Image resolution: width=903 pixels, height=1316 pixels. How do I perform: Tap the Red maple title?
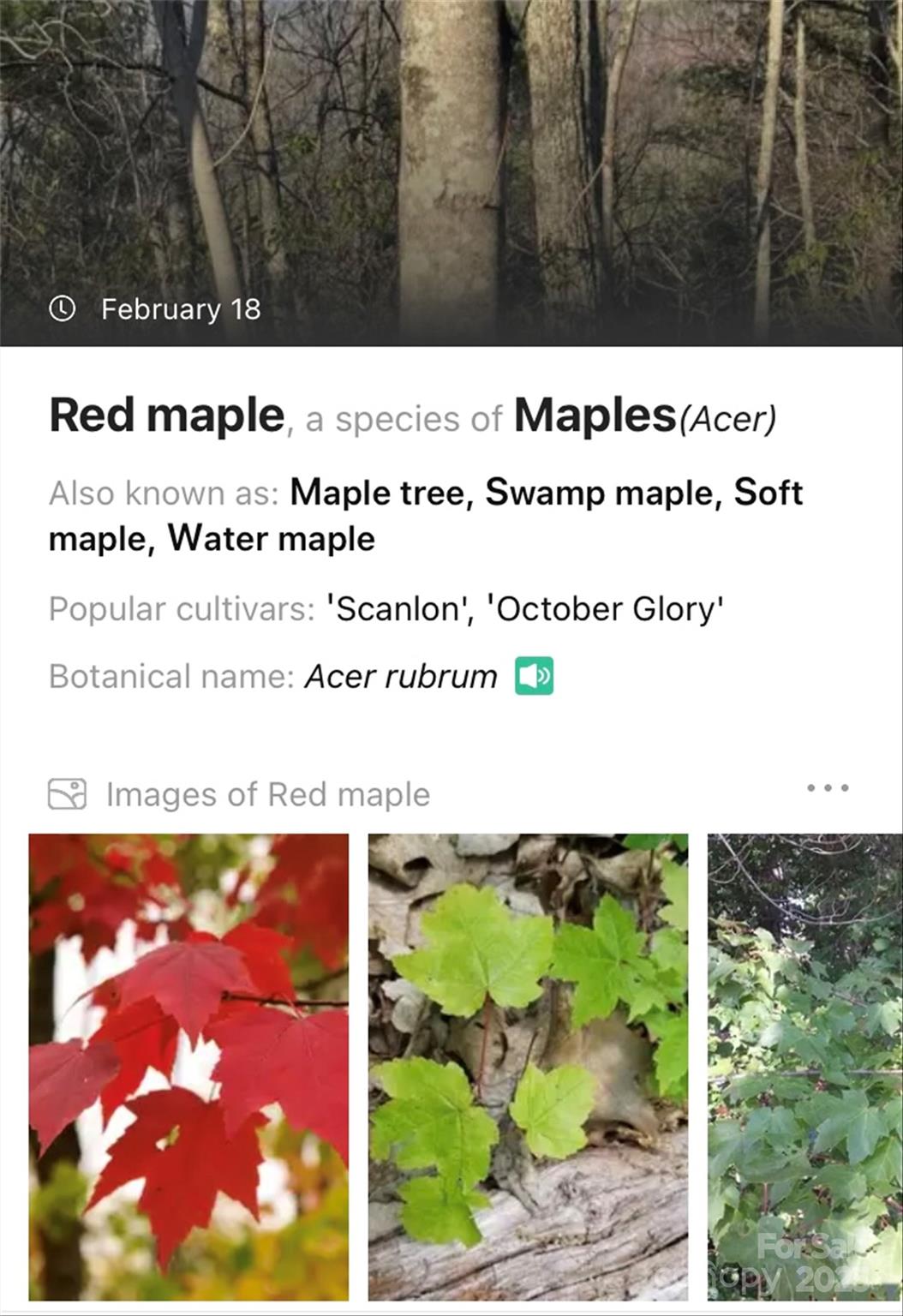coord(167,416)
